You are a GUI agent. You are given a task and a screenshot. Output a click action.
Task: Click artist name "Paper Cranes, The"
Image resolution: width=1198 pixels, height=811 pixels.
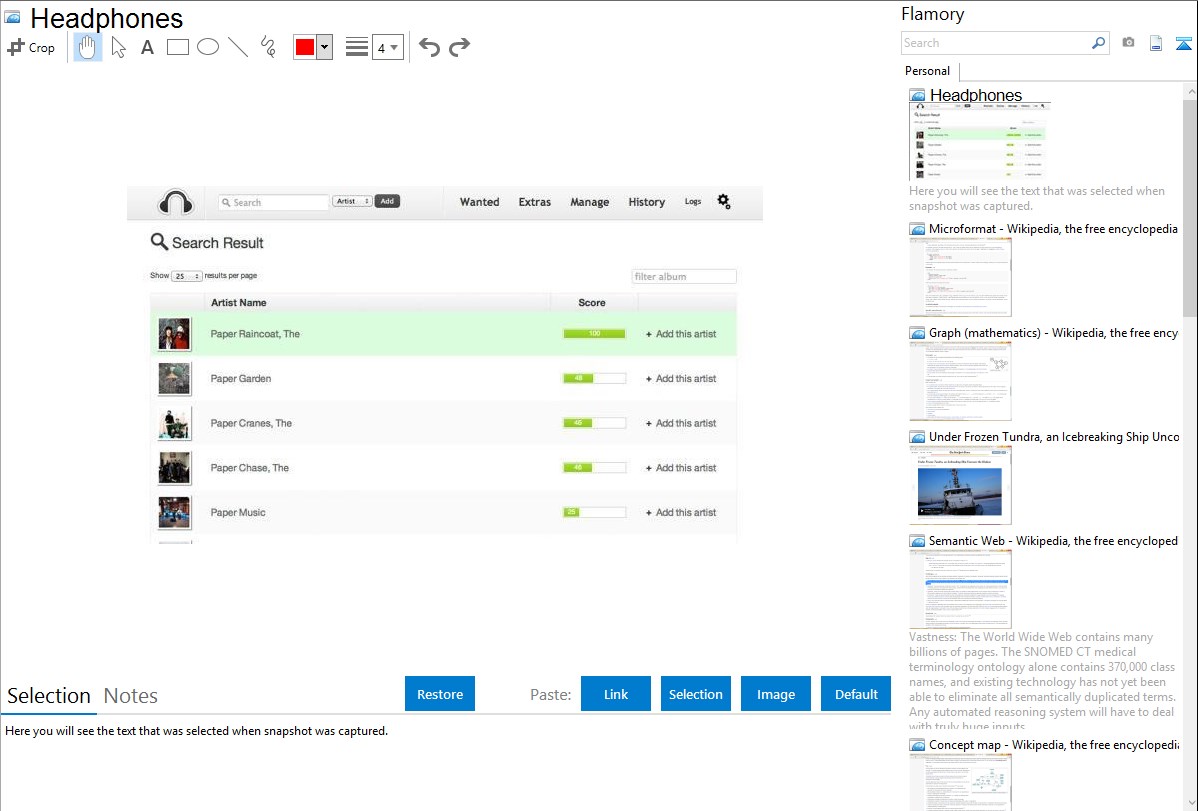(x=251, y=423)
